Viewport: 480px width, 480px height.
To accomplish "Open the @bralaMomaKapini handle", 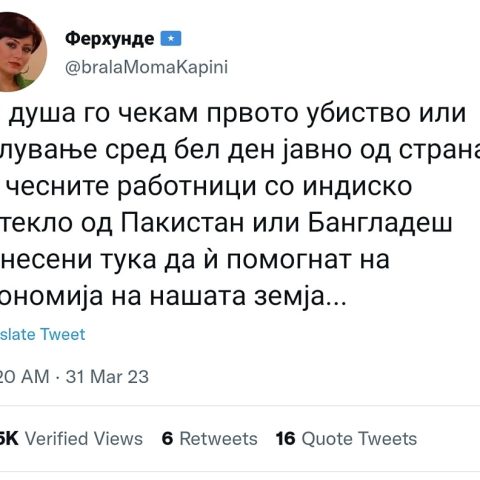I will (146, 68).
